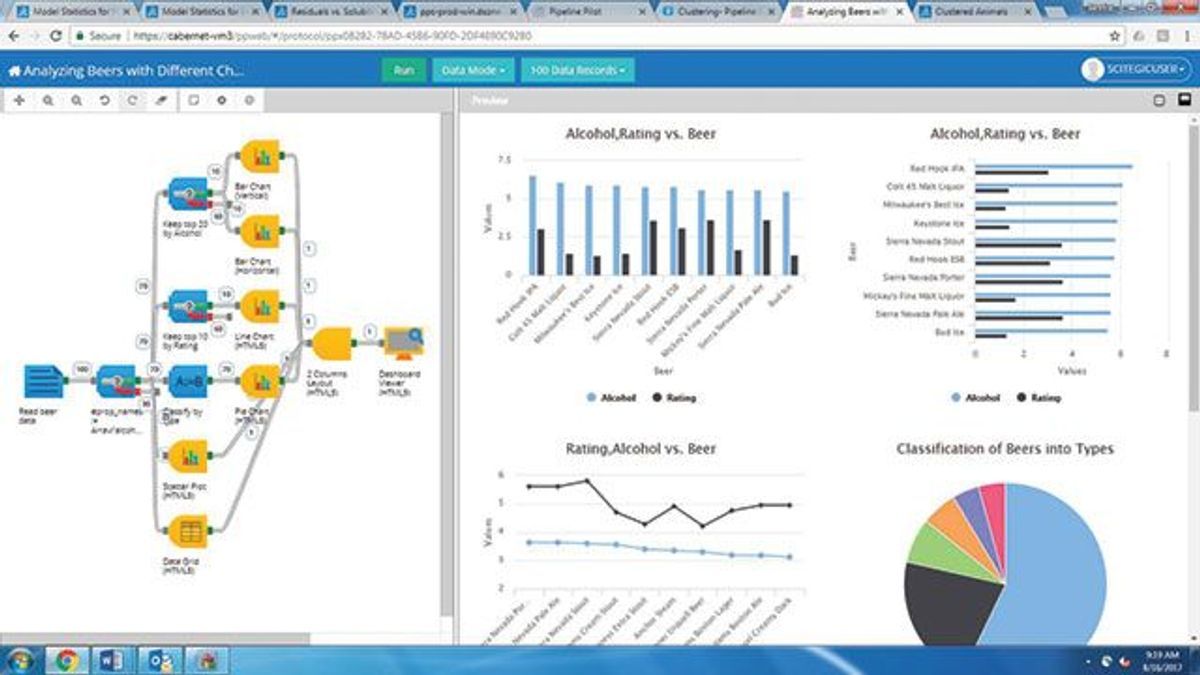The image size is (1200, 675).
Task: Click the 2 Columns Layout node
Action: [331, 345]
